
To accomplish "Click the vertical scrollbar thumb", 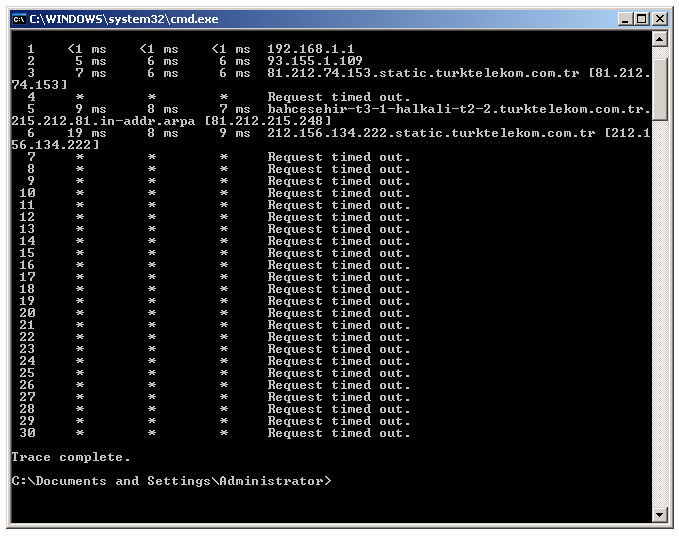I will pos(660,89).
